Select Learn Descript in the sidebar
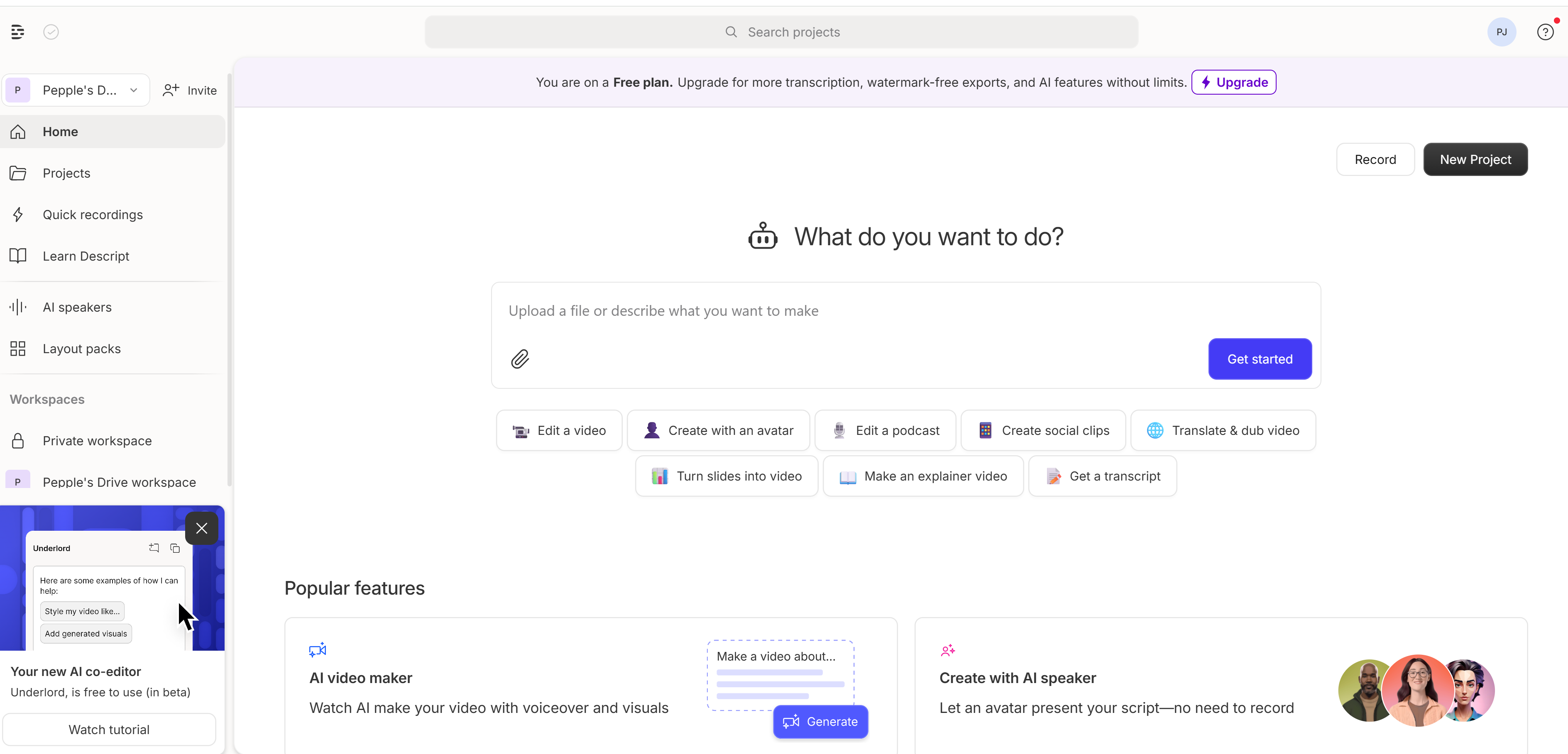This screenshot has height=754, width=1568. pyautogui.click(x=86, y=256)
